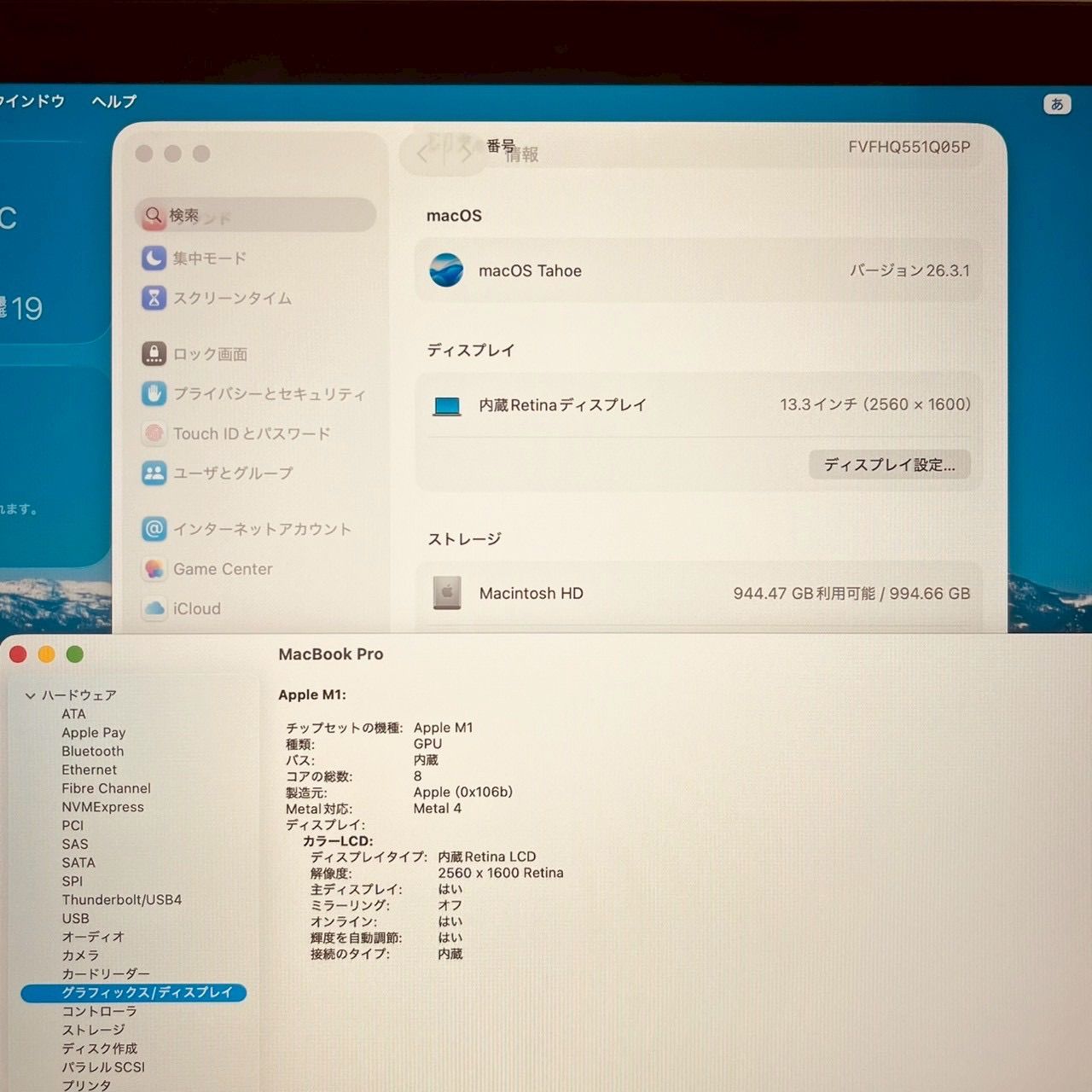Select ディスク作成 in the hardware list
1092x1092 pixels.
click(99, 1048)
